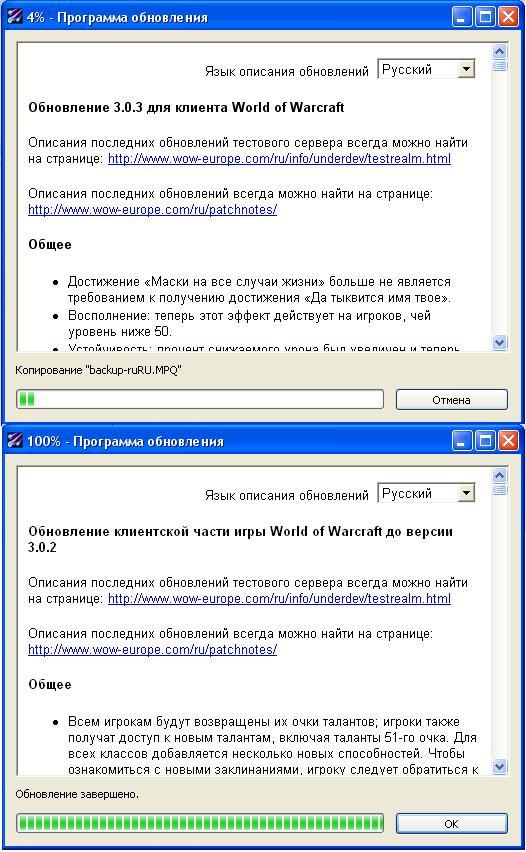Close the 100% updater window
Screen dimensions: 526x852
508,441
